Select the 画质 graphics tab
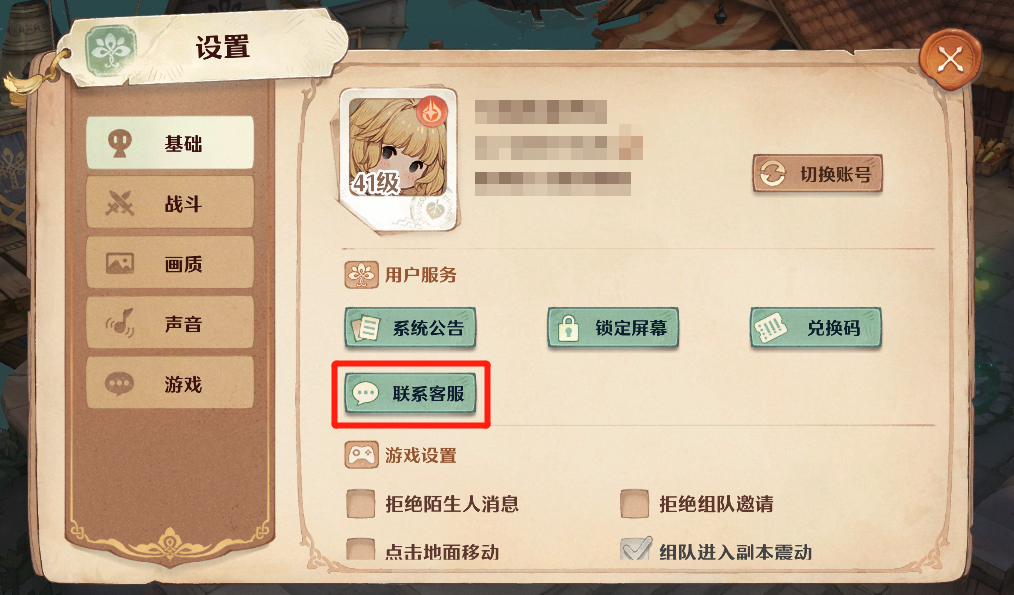This screenshot has width=1014, height=595. (169, 263)
